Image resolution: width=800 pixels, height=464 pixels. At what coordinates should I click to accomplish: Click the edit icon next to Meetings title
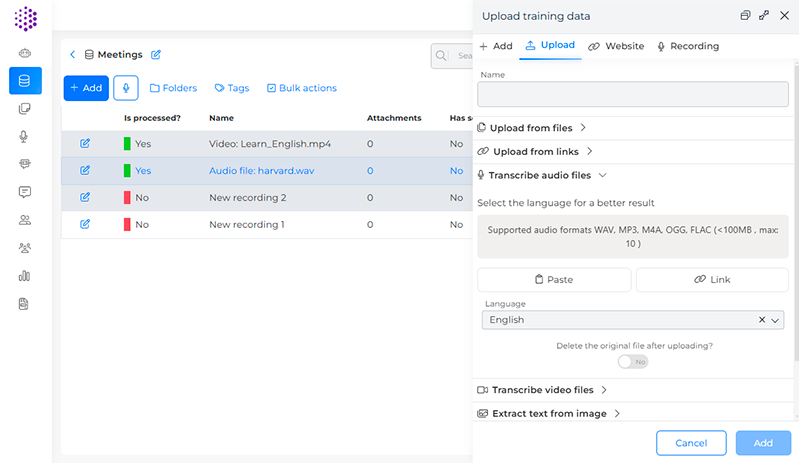[156, 54]
